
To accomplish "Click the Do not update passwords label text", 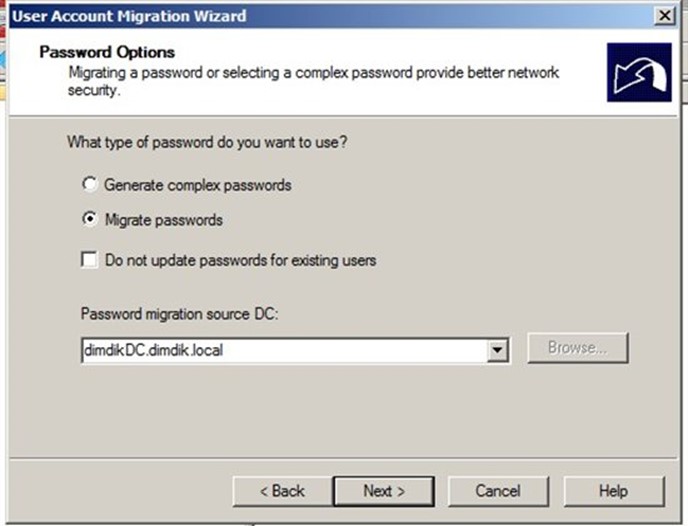I will (240, 260).
